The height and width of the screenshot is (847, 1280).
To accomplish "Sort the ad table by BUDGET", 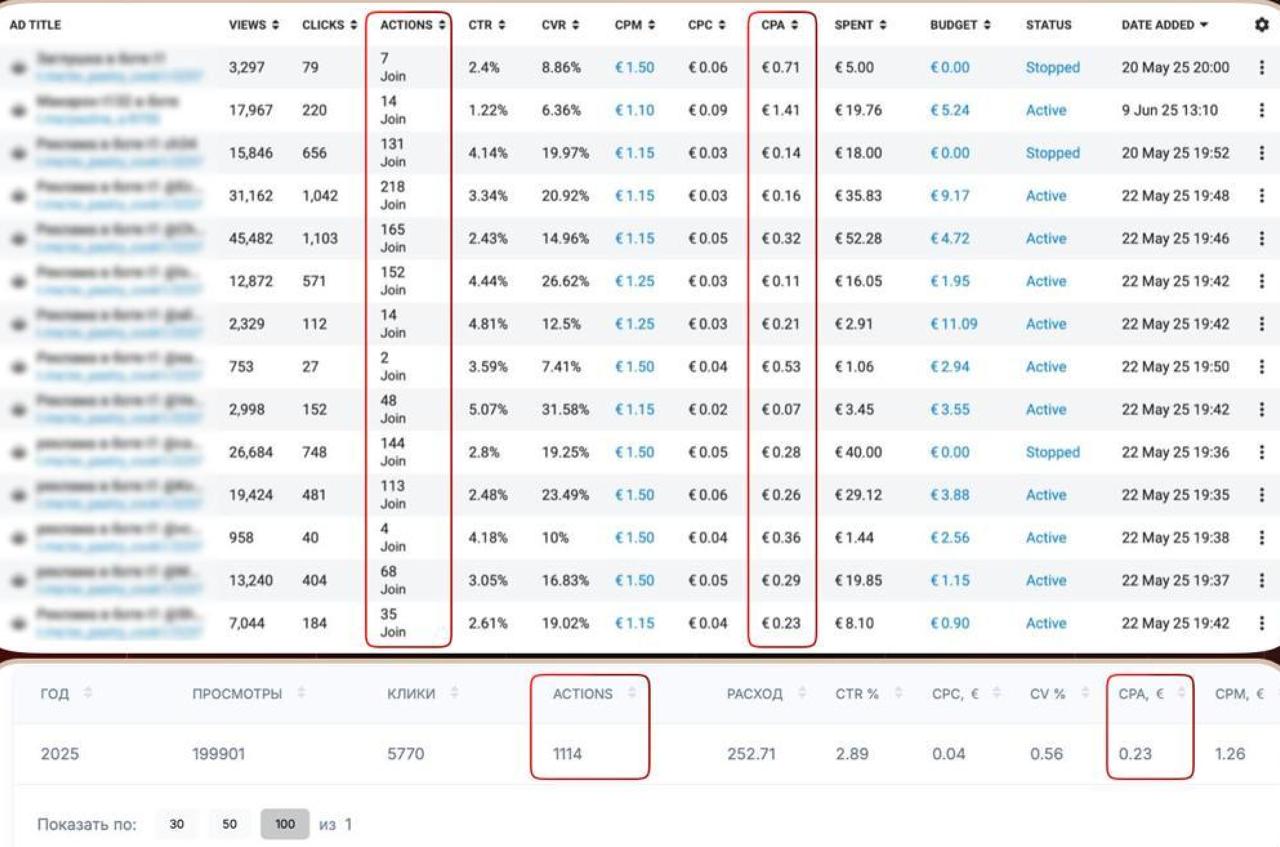I will 961,24.
